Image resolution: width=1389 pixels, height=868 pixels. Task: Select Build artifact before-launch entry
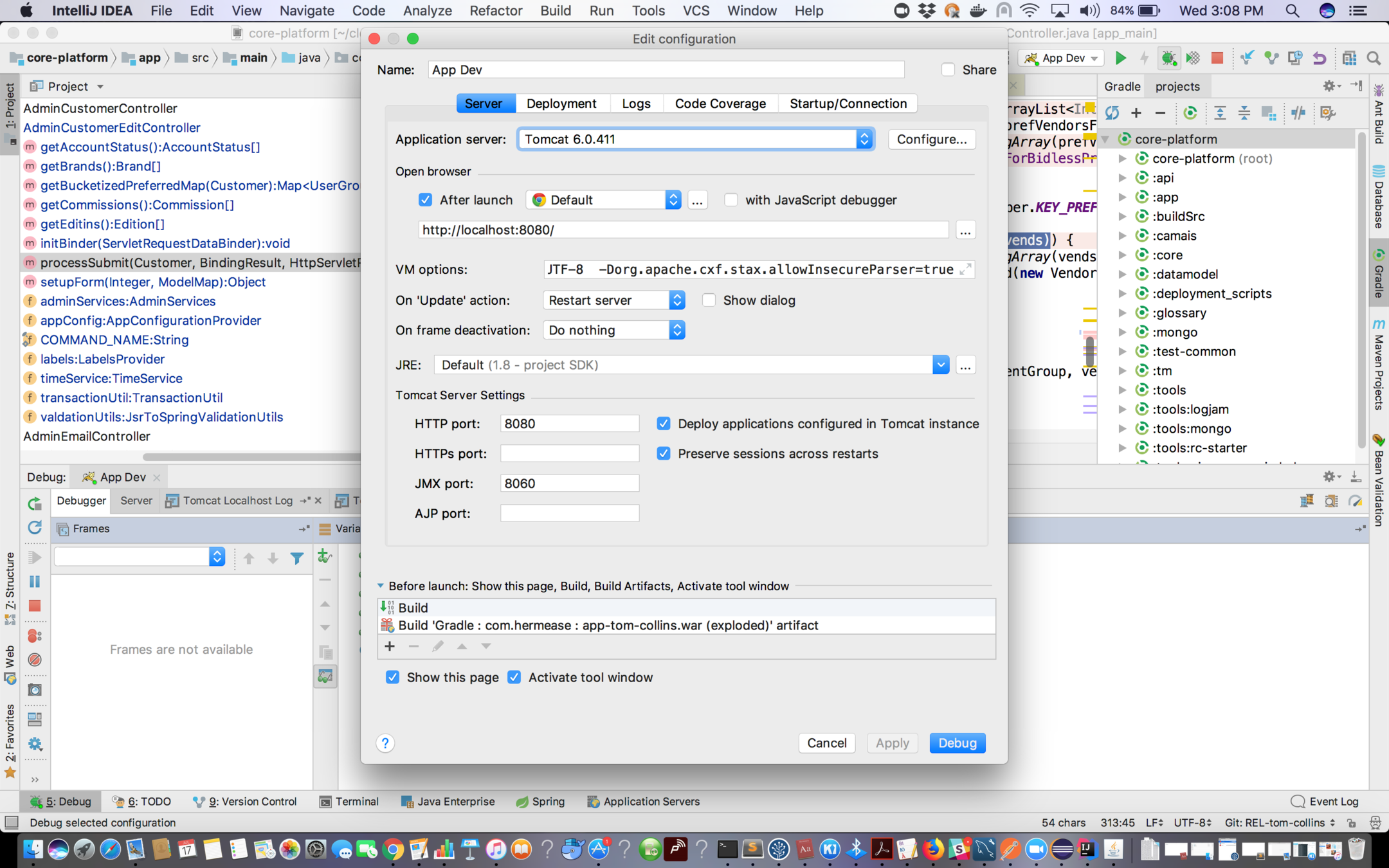pos(687,626)
